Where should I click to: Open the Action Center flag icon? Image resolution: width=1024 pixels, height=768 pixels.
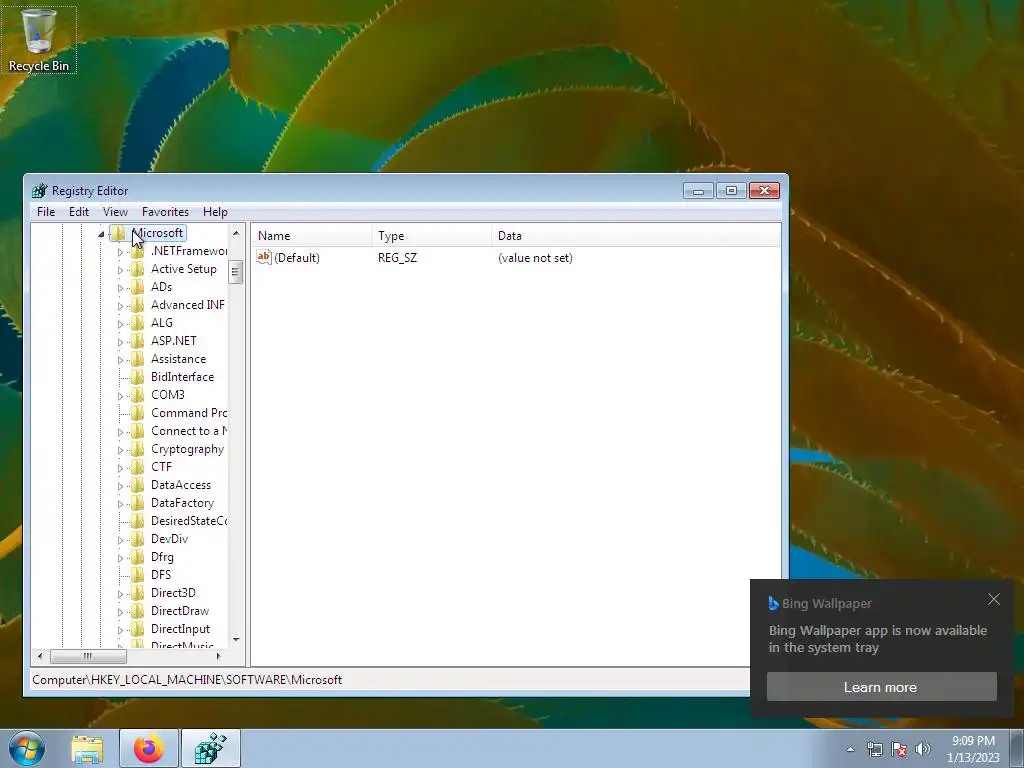[x=899, y=750]
